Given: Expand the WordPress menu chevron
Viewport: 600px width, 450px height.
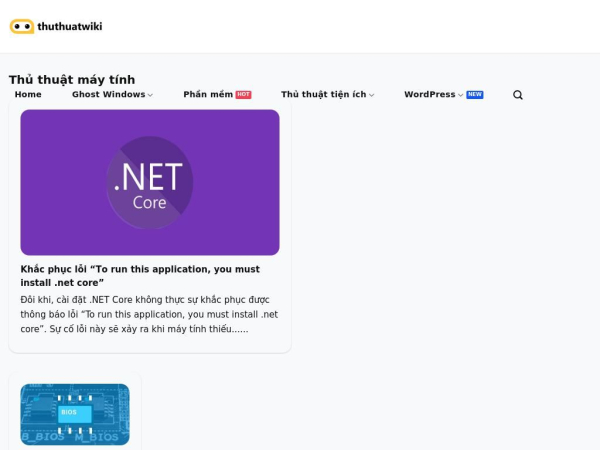Looking at the screenshot, I should 460,95.
